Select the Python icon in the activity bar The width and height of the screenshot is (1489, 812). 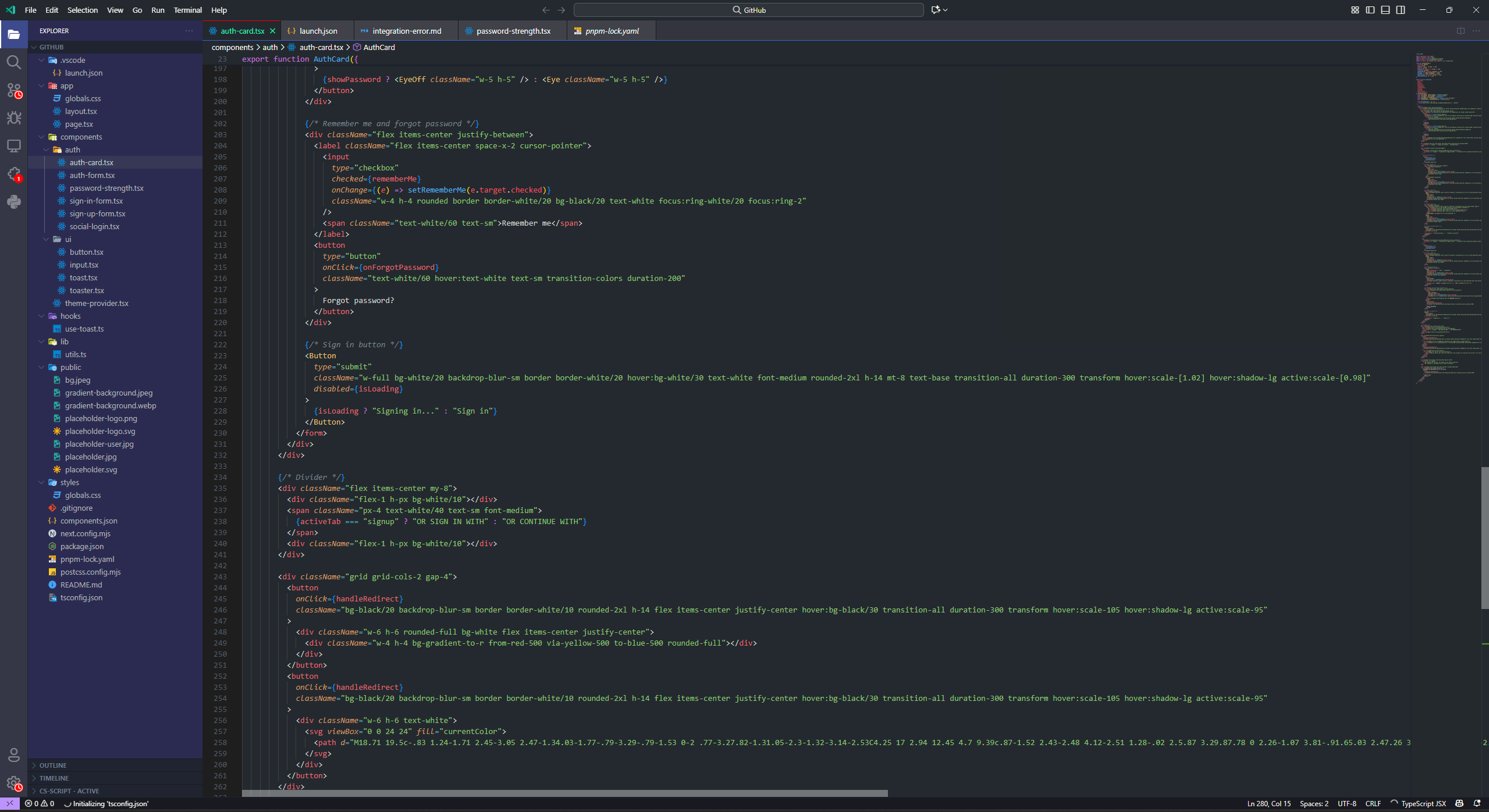point(14,202)
